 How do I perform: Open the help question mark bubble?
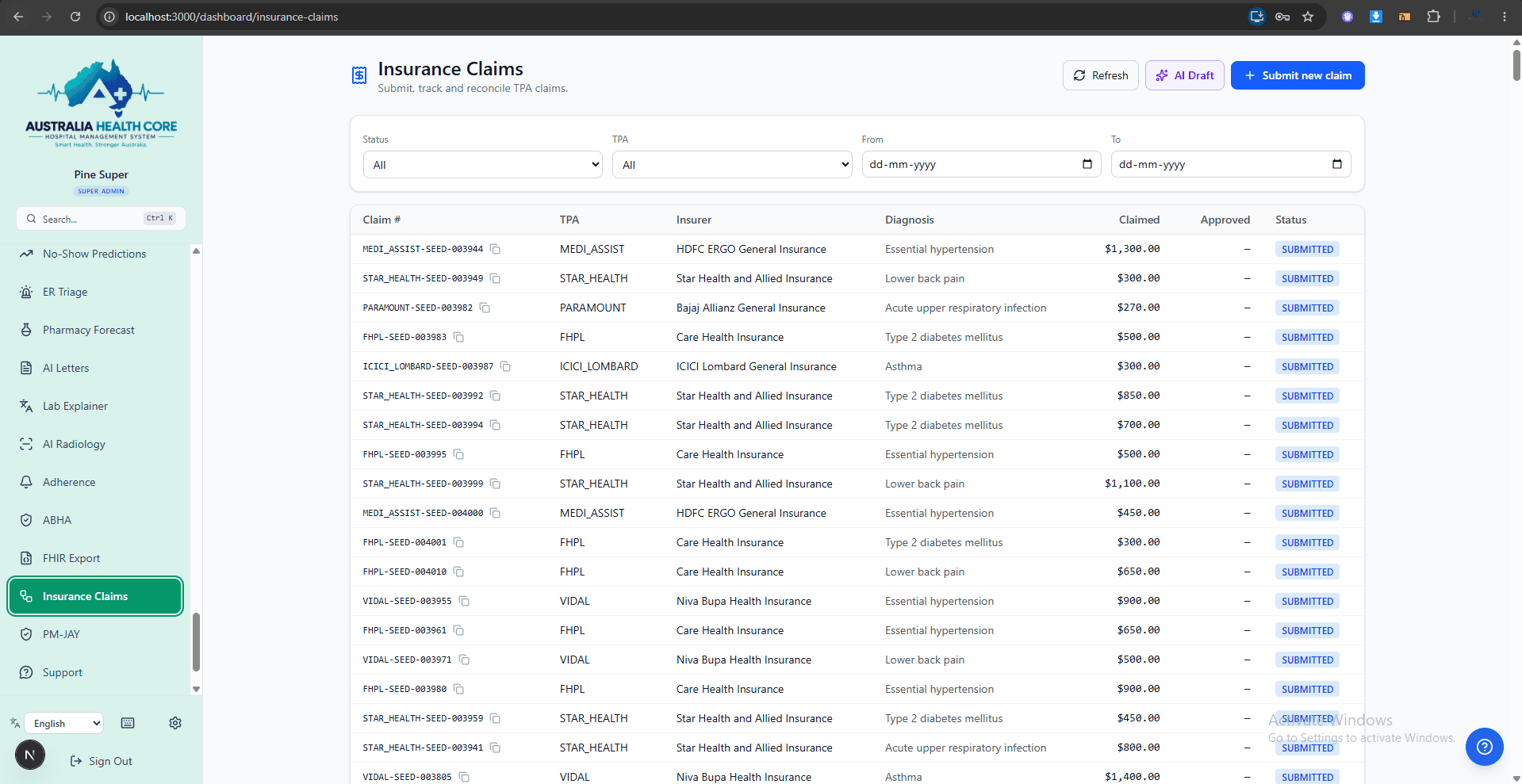pyautogui.click(x=1485, y=747)
